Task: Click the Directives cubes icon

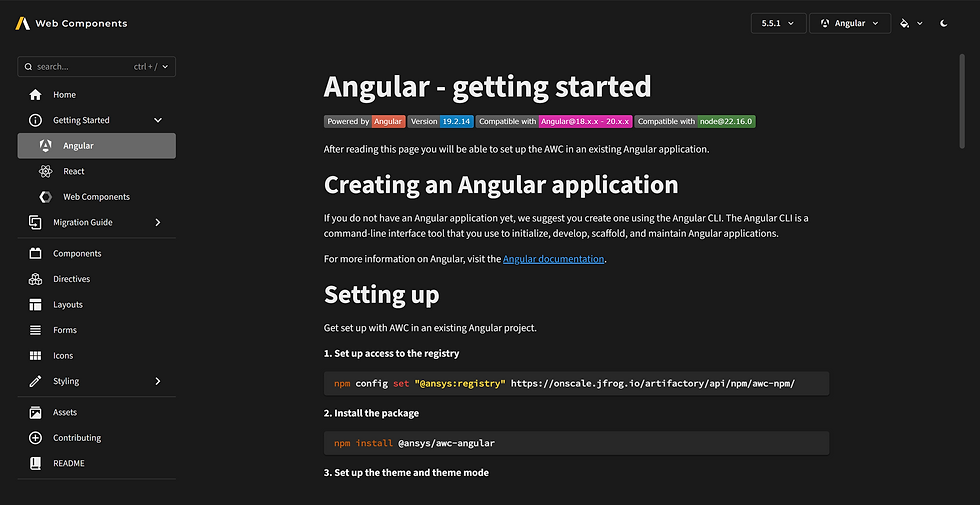Action: coord(36,279)
